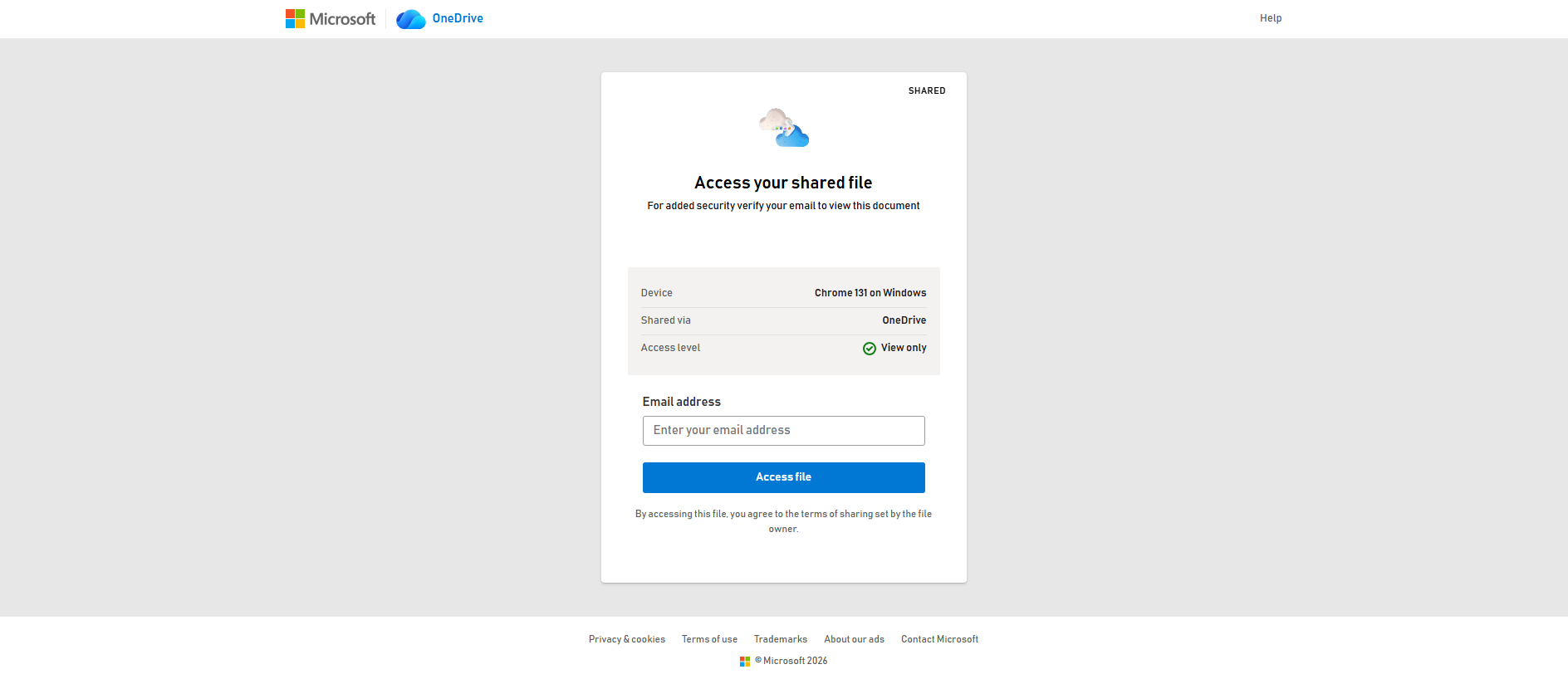The height and width of the screenshot is (679, 1568).
Task: Open the Contact Microsoft link
Action: coord(939,639)
